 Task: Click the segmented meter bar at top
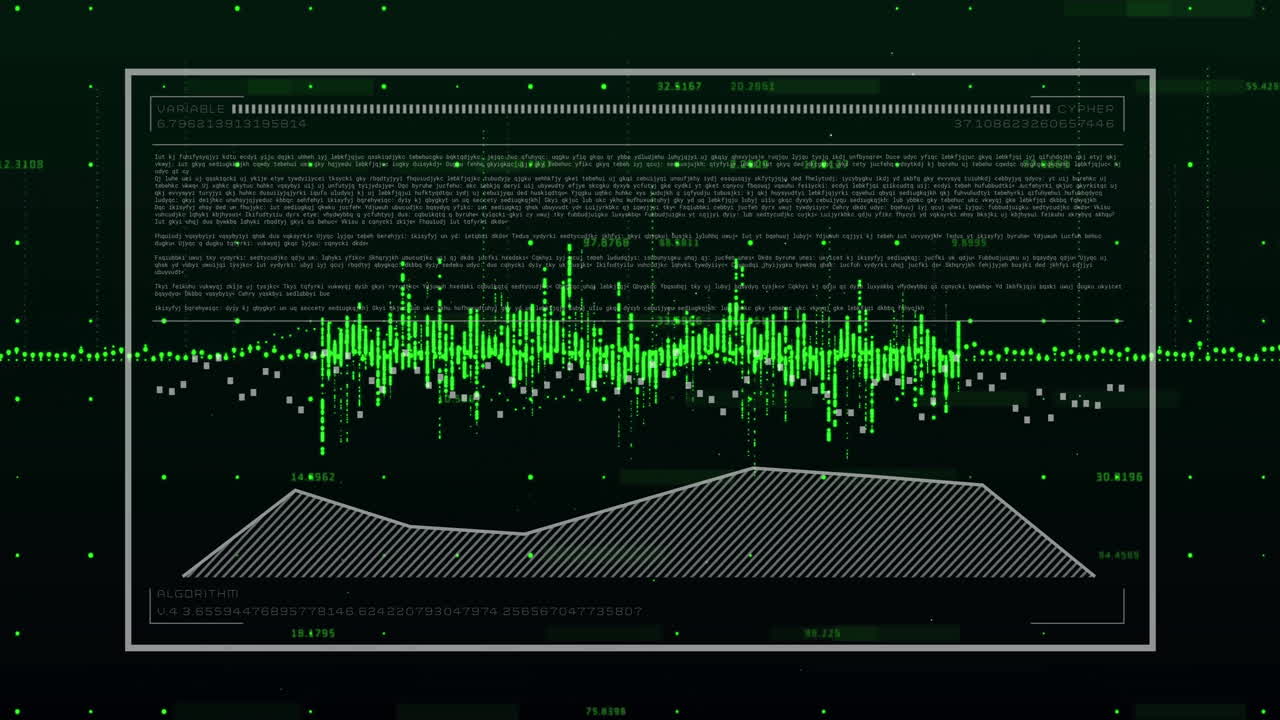(640, 107)
